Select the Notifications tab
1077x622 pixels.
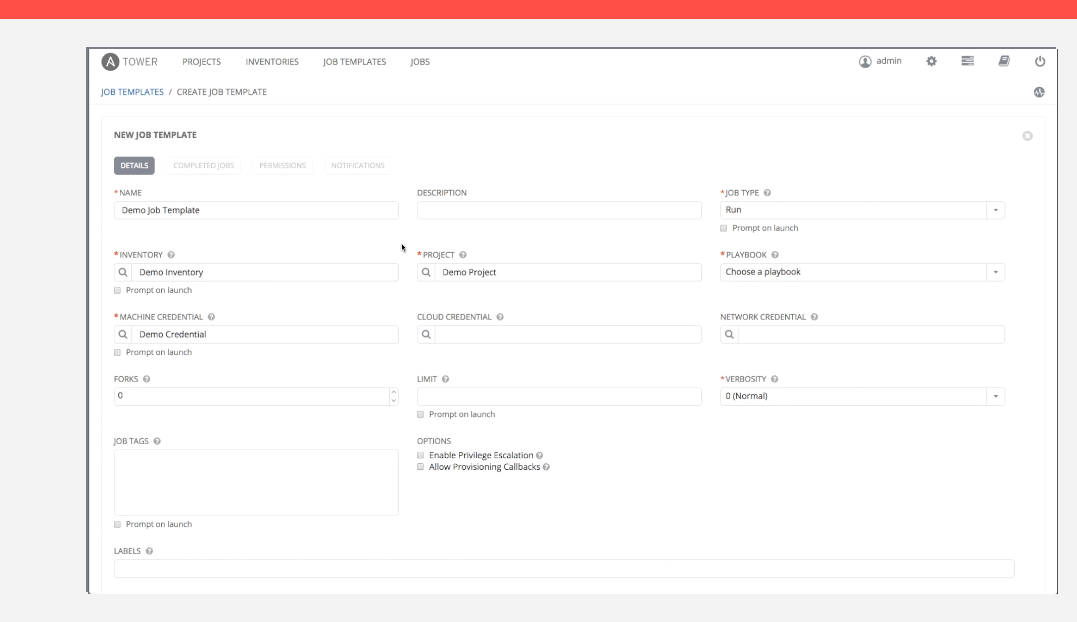click(x=357, y=165)
